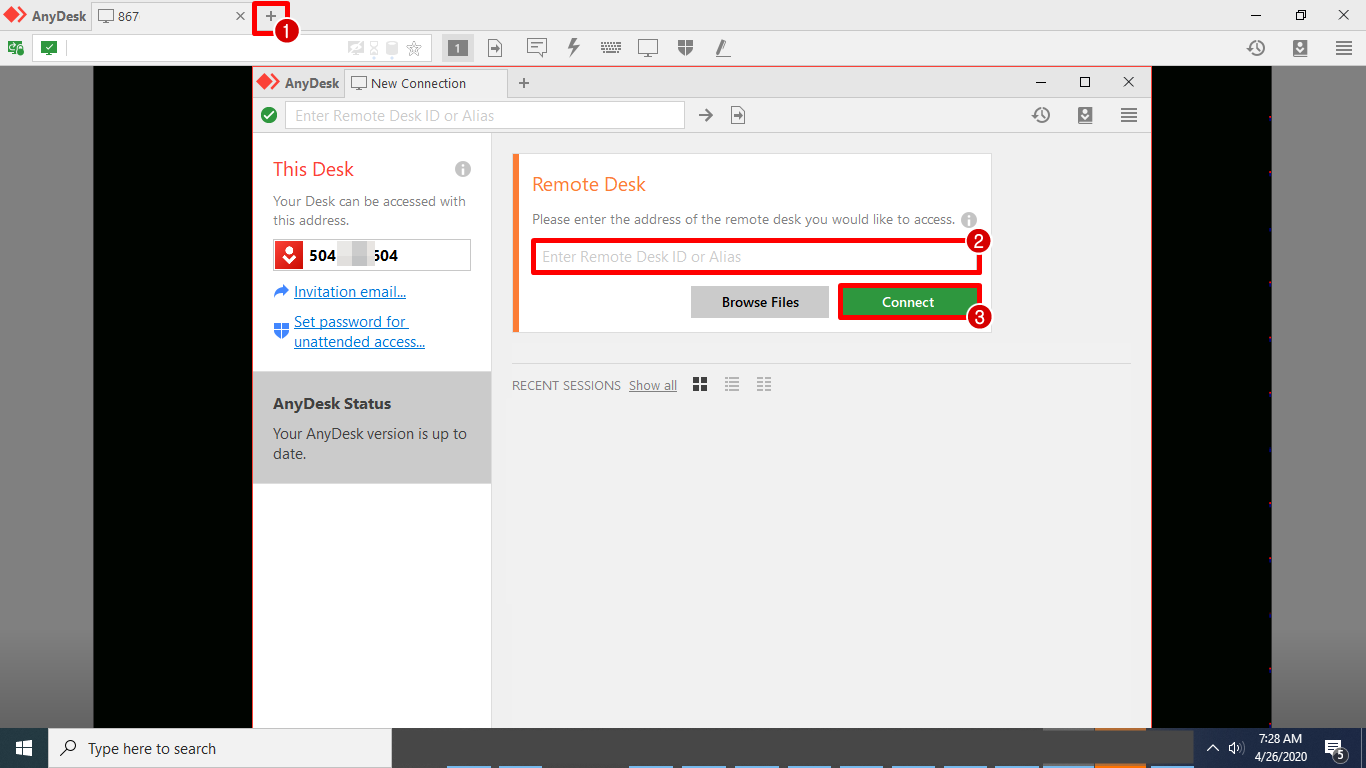Open hamburger menu of outer AnyDesk window
Image resolution: width=1366 pixels, height=768 pixels.
tap(1344, 48)
